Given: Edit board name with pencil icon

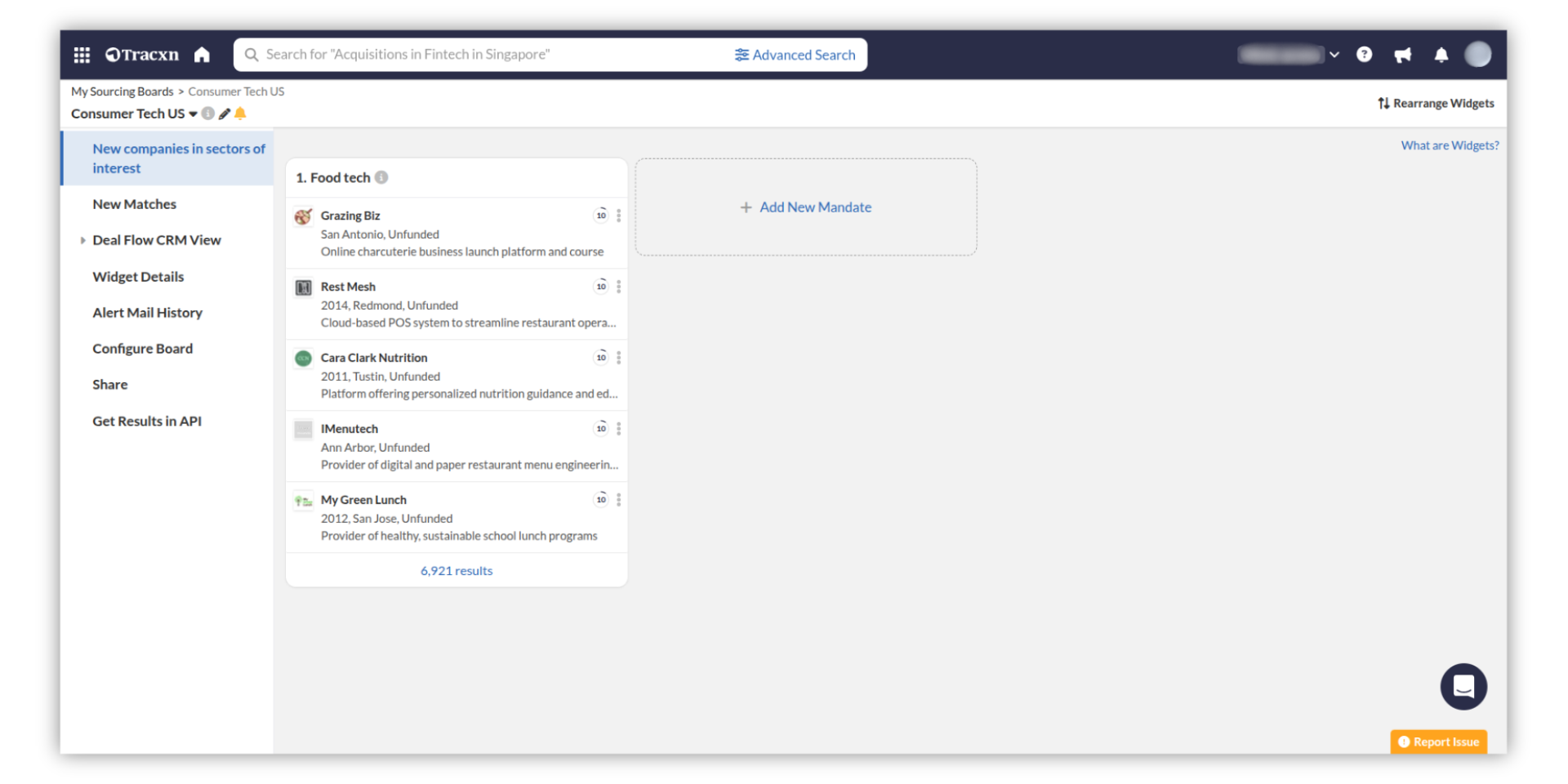Looking at the screenshot, I should click(225, 114).
